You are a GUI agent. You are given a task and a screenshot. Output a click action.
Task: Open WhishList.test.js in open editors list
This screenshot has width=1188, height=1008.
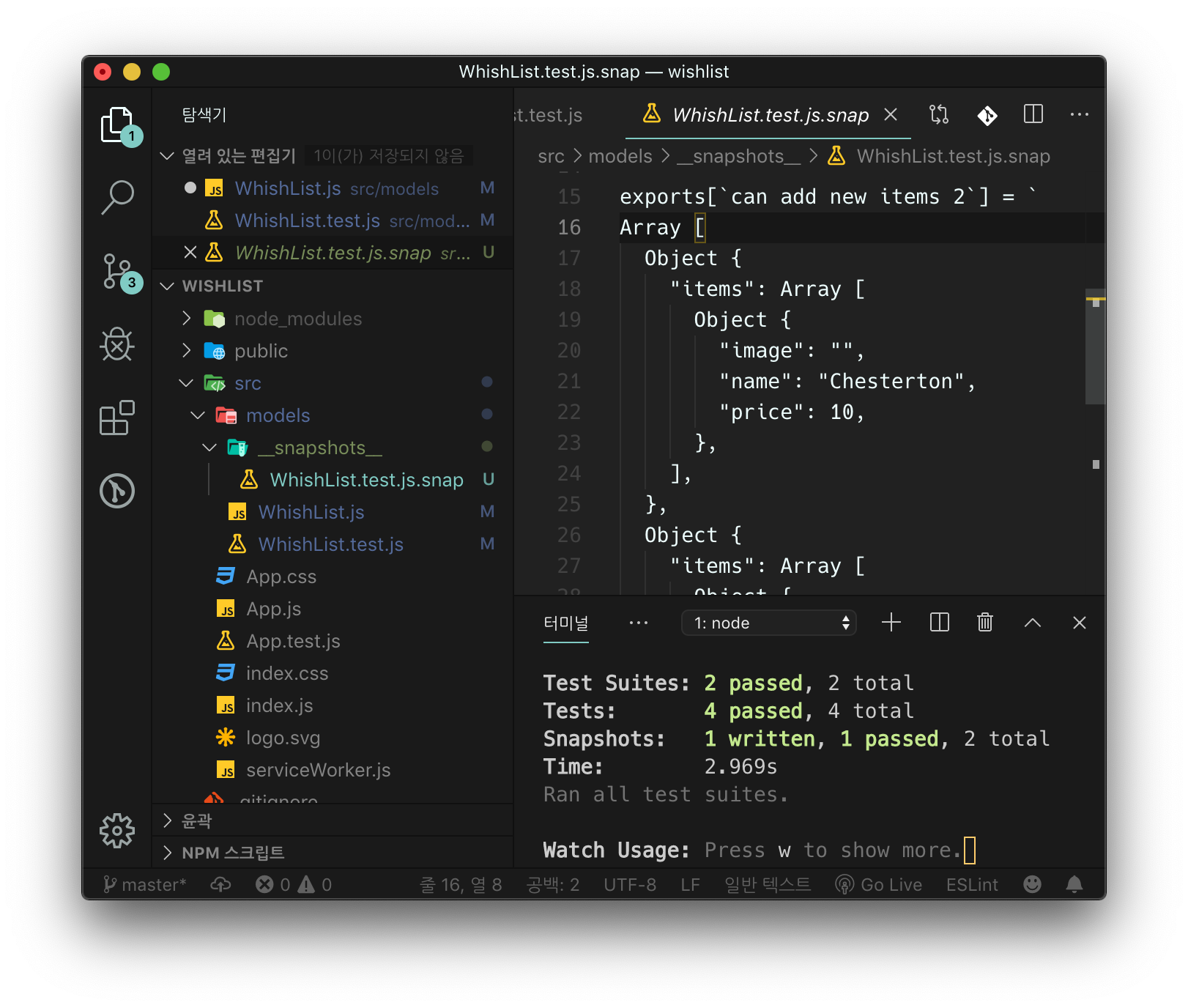(x=333, y=220)
